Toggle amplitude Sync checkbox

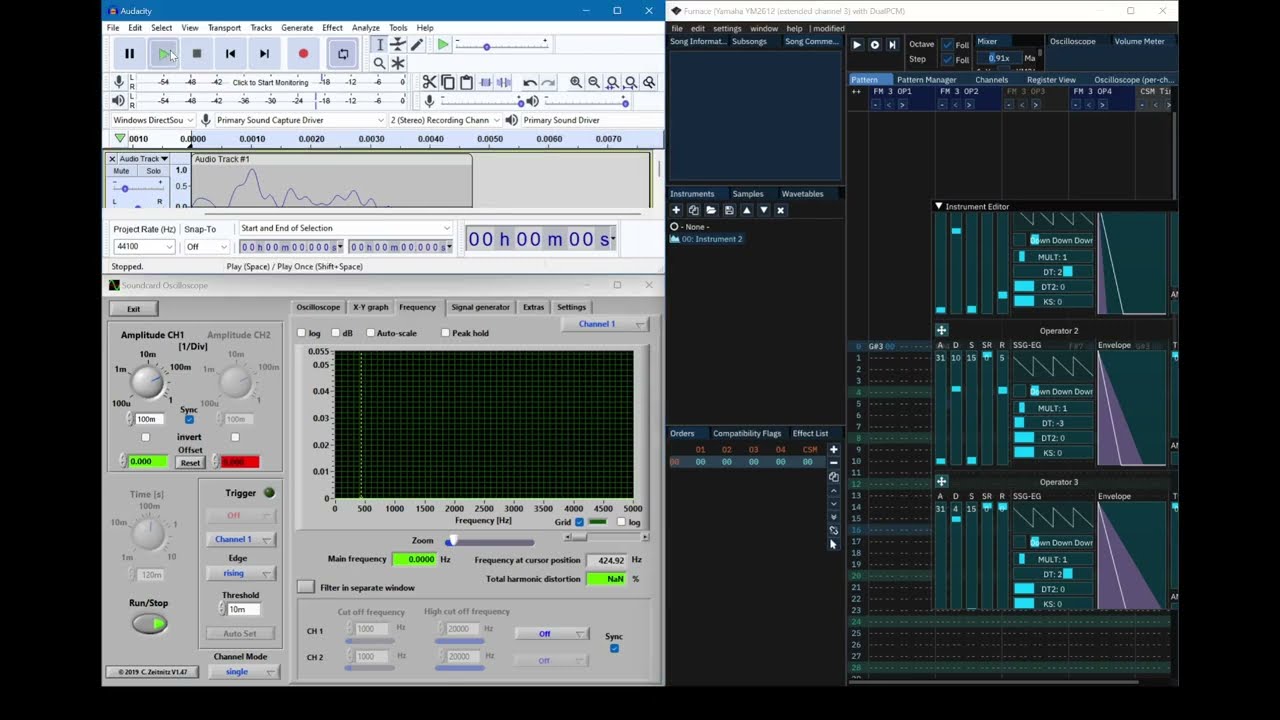click(x=189, y=419)
